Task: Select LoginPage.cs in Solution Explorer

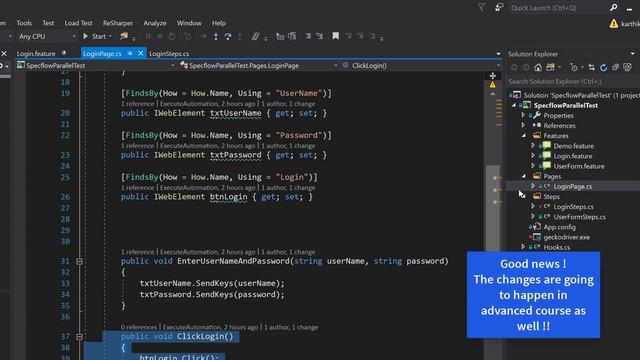Action: coord(573,187)
